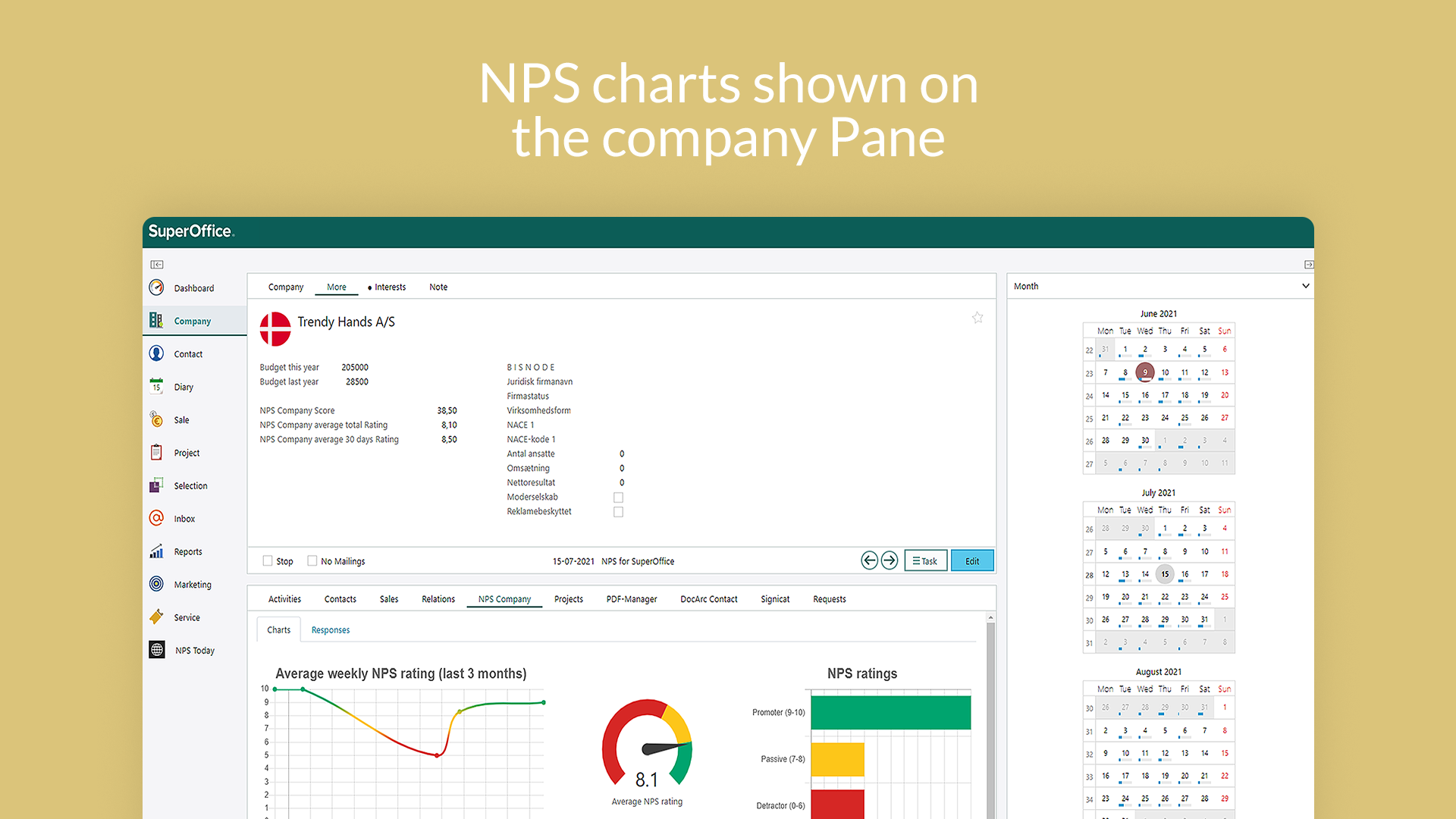Select July 15 in the July 2021 calendar
The width and height of the screenshot is (1456, 819).
click(x=1165, y=574)
